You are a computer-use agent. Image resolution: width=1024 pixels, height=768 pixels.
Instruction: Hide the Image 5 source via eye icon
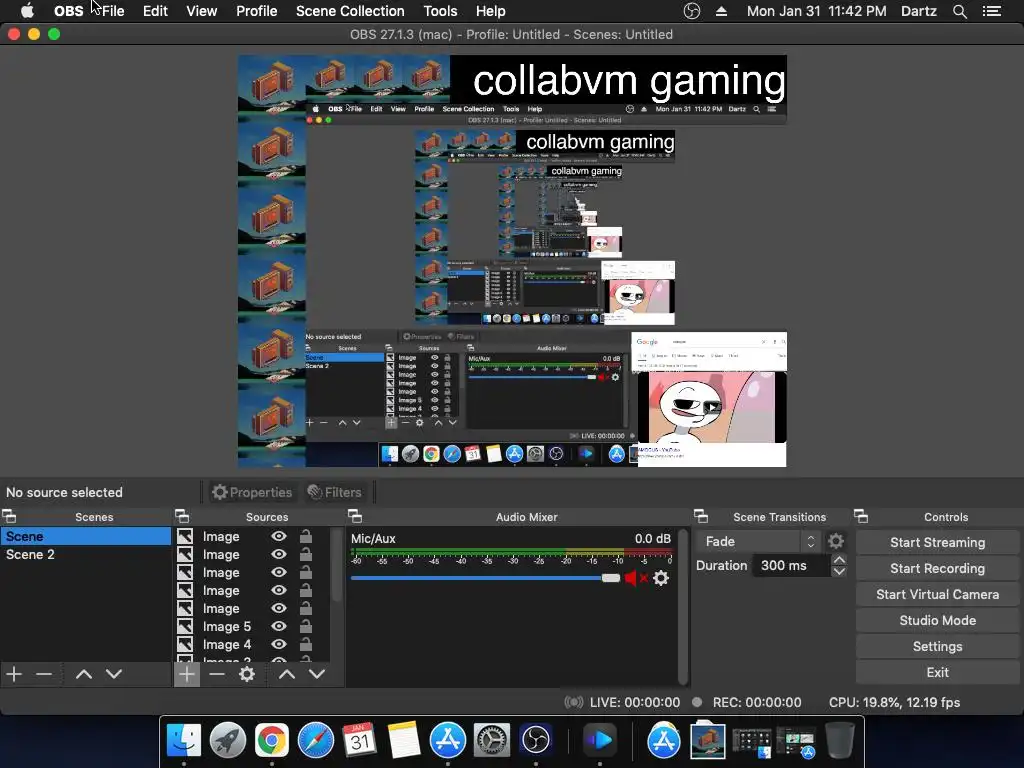tap(279, 626)
